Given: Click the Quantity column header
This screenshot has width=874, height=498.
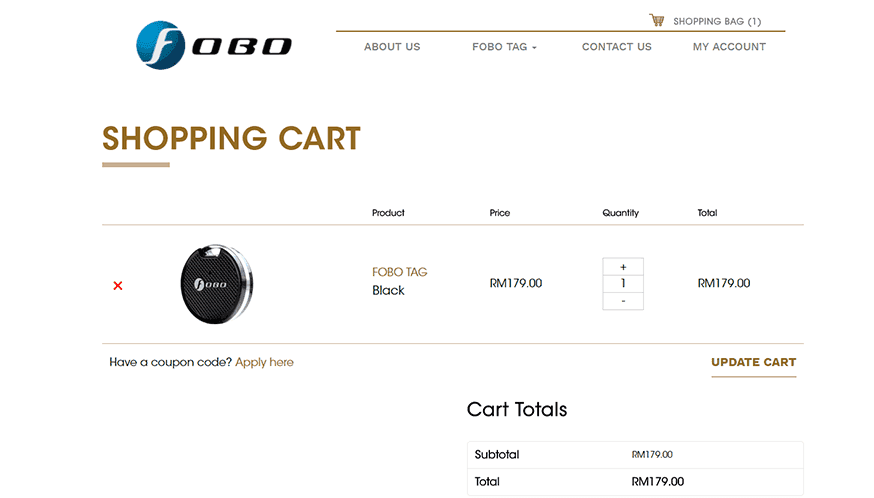Looking at the screenshot, I should click(620, 213).
